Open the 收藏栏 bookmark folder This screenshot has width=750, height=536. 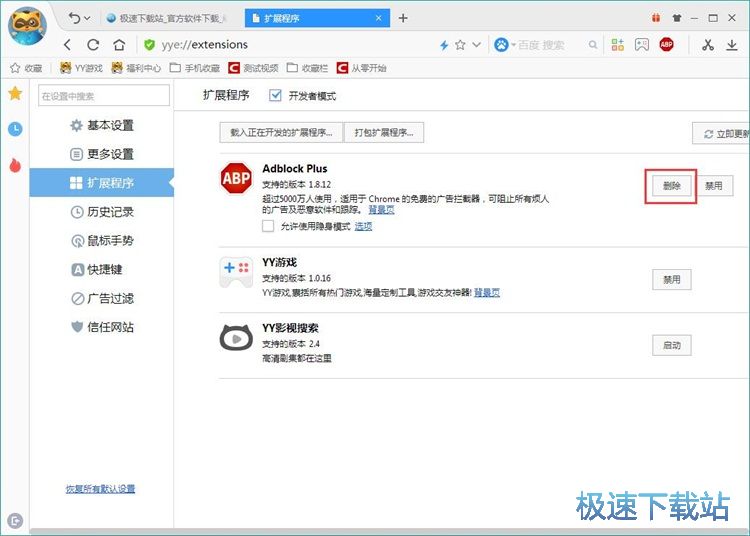tap(308, 68)
